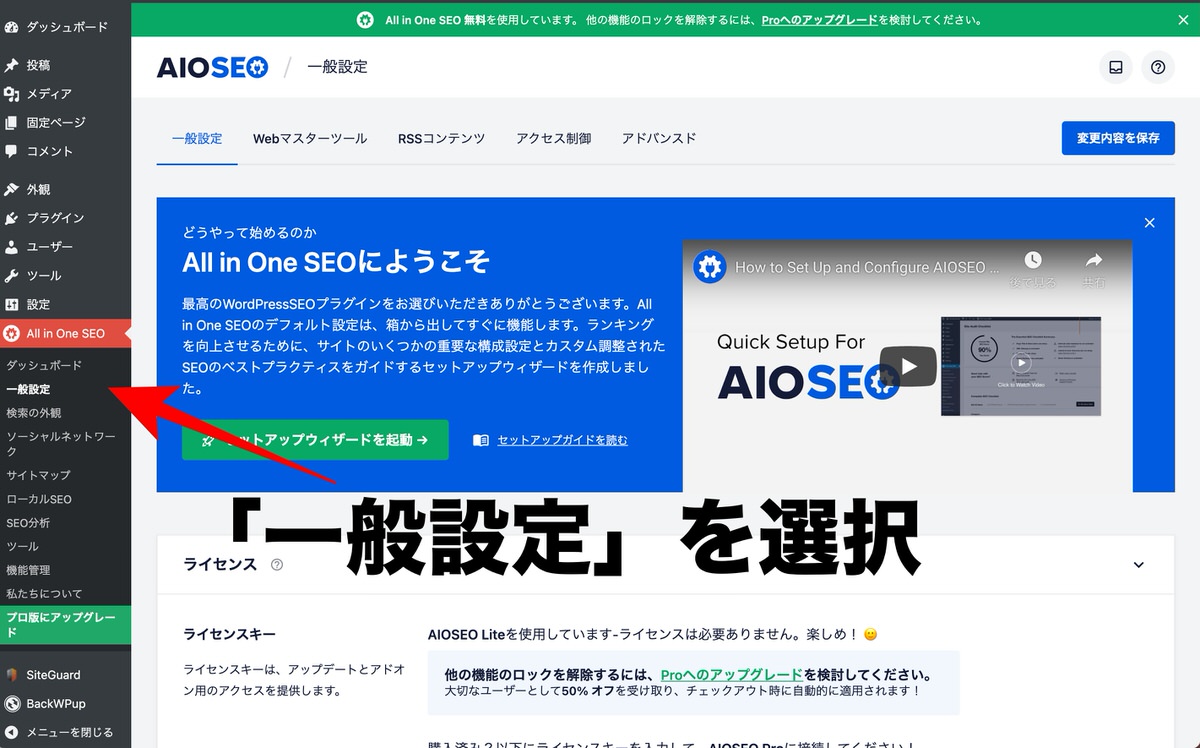This screenshot has width=1200, height=748.
Task: Open サイトマップ submenu item
Action: point(38,475)
